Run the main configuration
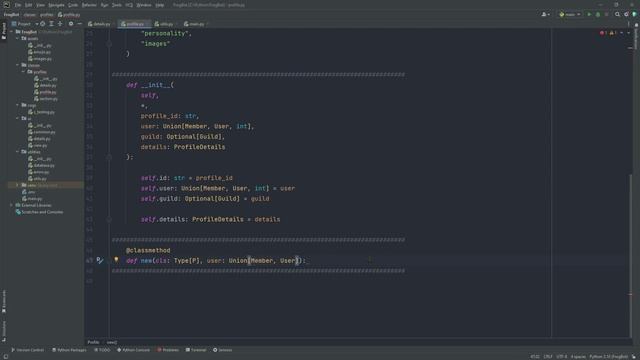This screenshot has width=640, height=360. 589,14
